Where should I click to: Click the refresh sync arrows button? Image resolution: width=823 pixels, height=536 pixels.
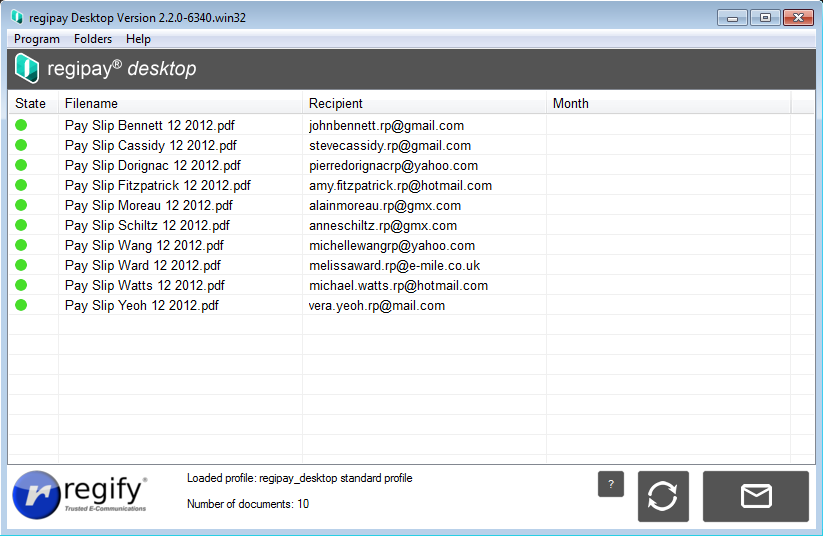tap(663, 496)
